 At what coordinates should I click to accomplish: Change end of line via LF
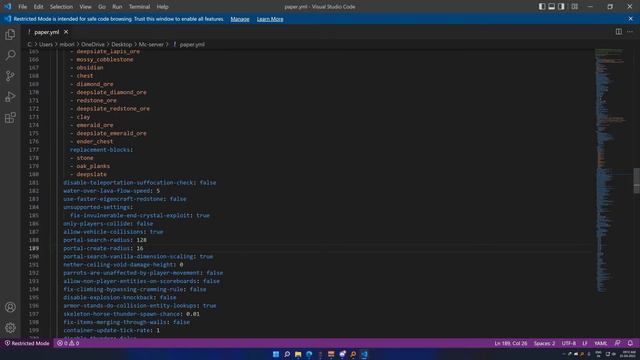585,343
